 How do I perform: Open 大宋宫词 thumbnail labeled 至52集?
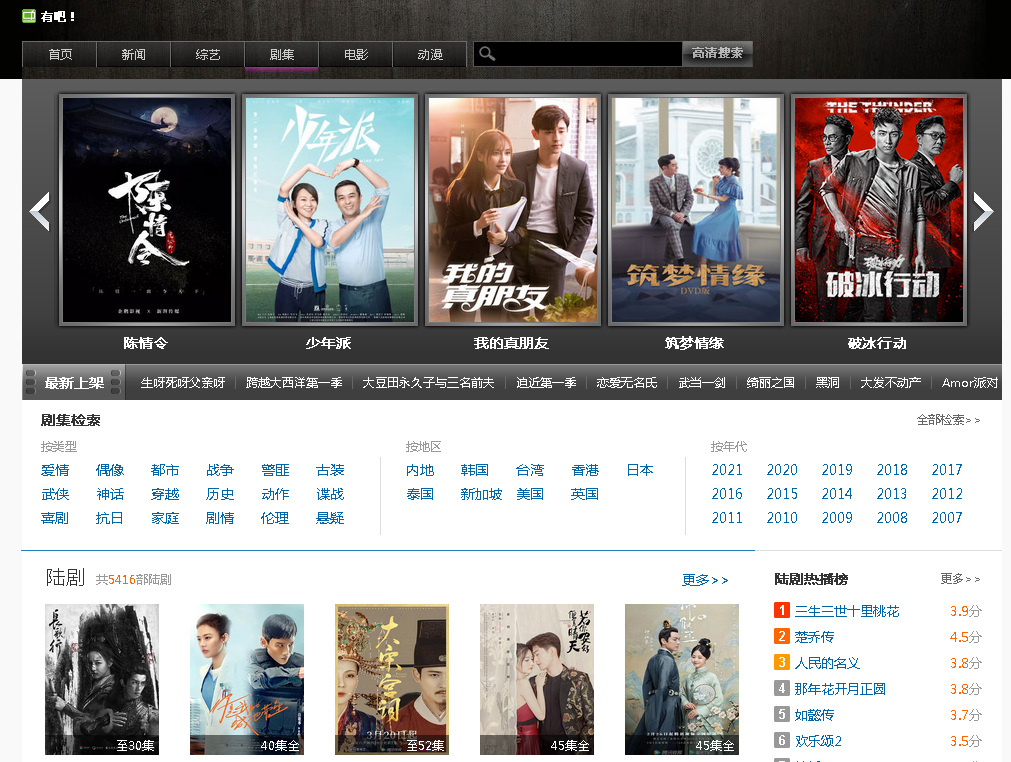point(392,679)
